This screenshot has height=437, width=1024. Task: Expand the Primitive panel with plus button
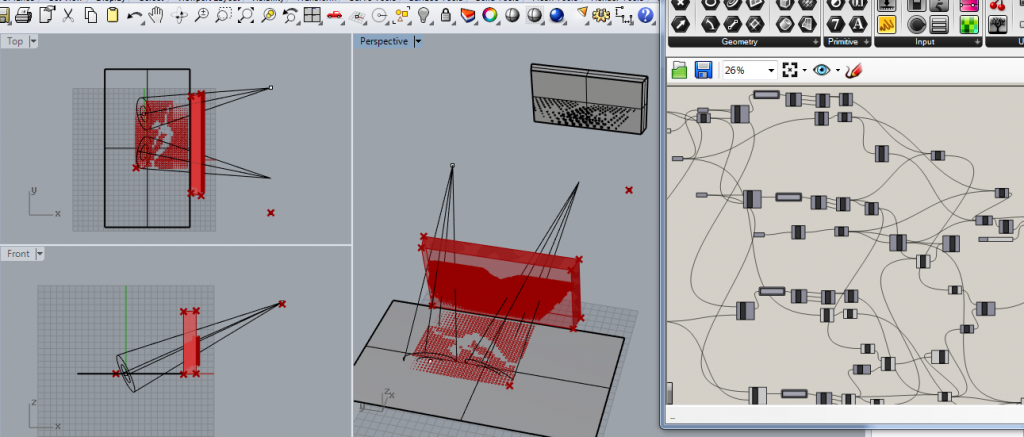867,42
